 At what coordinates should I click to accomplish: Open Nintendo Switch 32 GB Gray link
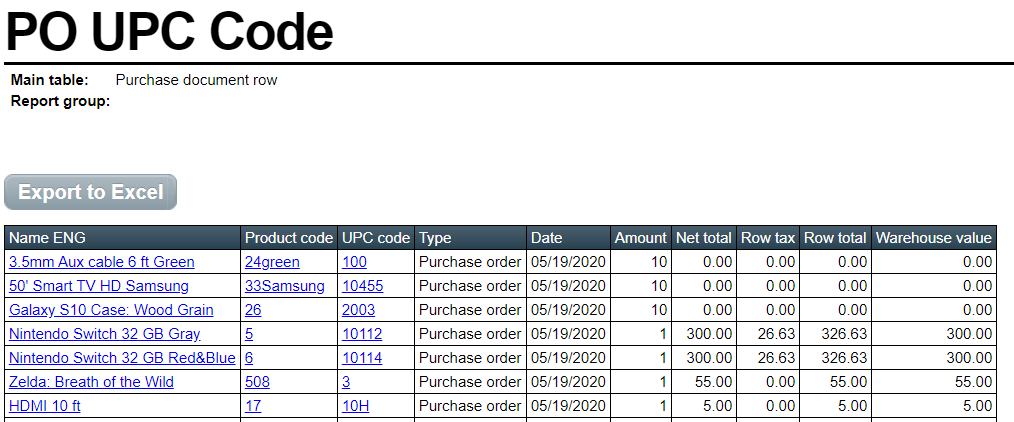[x=105, y=333]
